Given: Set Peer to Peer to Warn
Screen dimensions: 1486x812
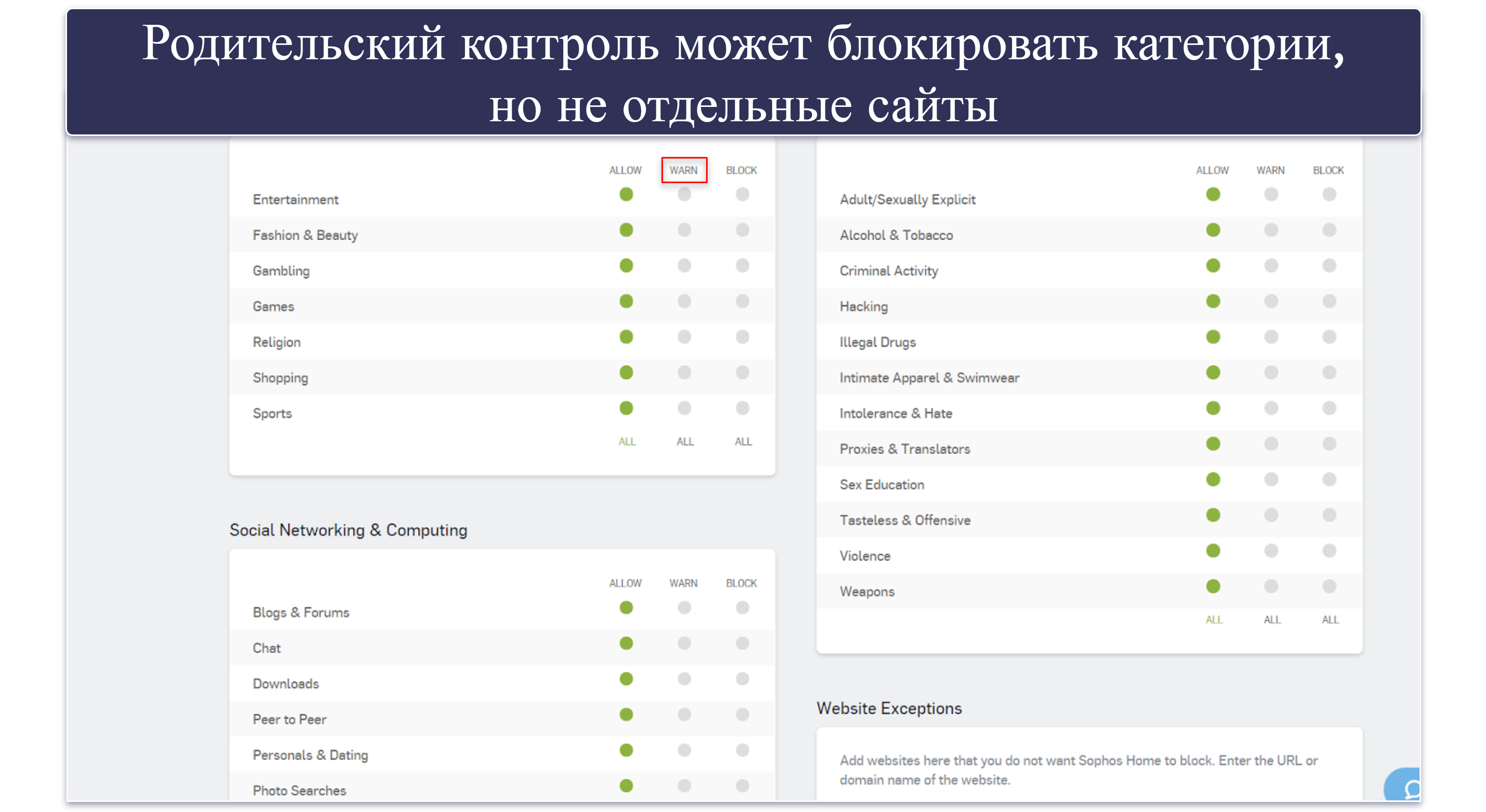Looking at the screenshot, I should click(x=684, y=715).
